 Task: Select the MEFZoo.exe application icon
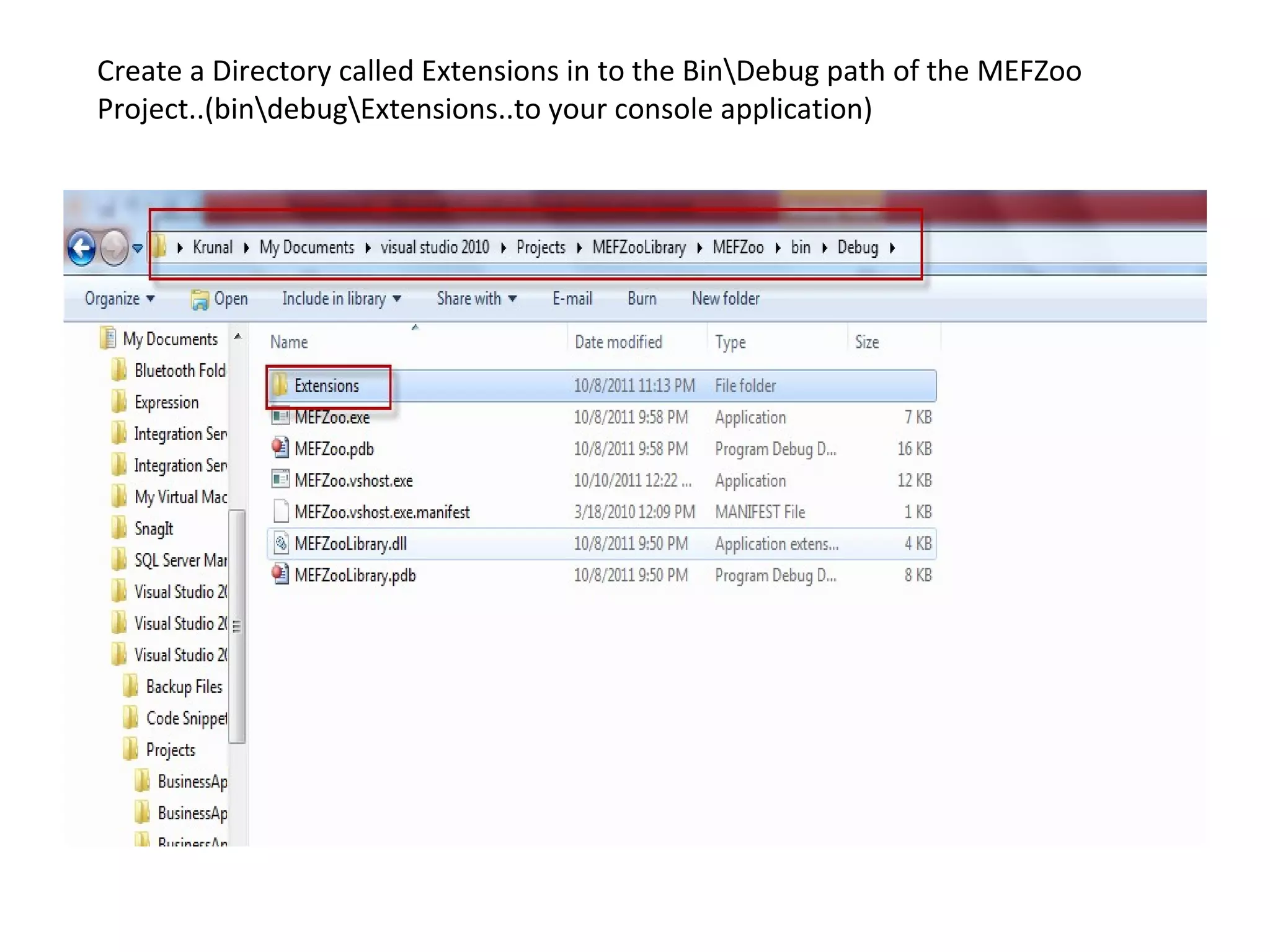coord(280,417)
